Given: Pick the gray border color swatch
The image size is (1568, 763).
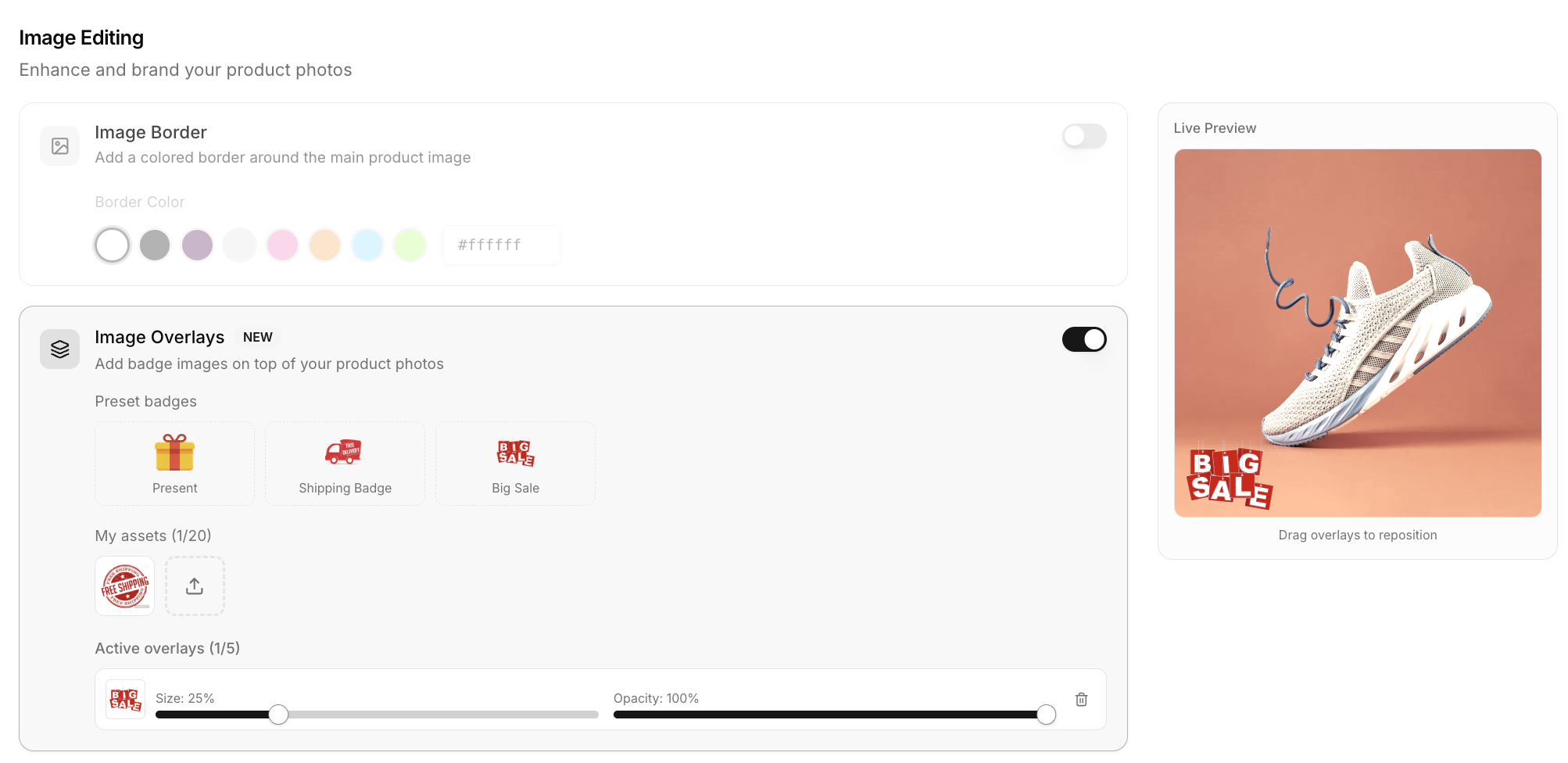Looking at the screenshot, I should tap(155, 245).
